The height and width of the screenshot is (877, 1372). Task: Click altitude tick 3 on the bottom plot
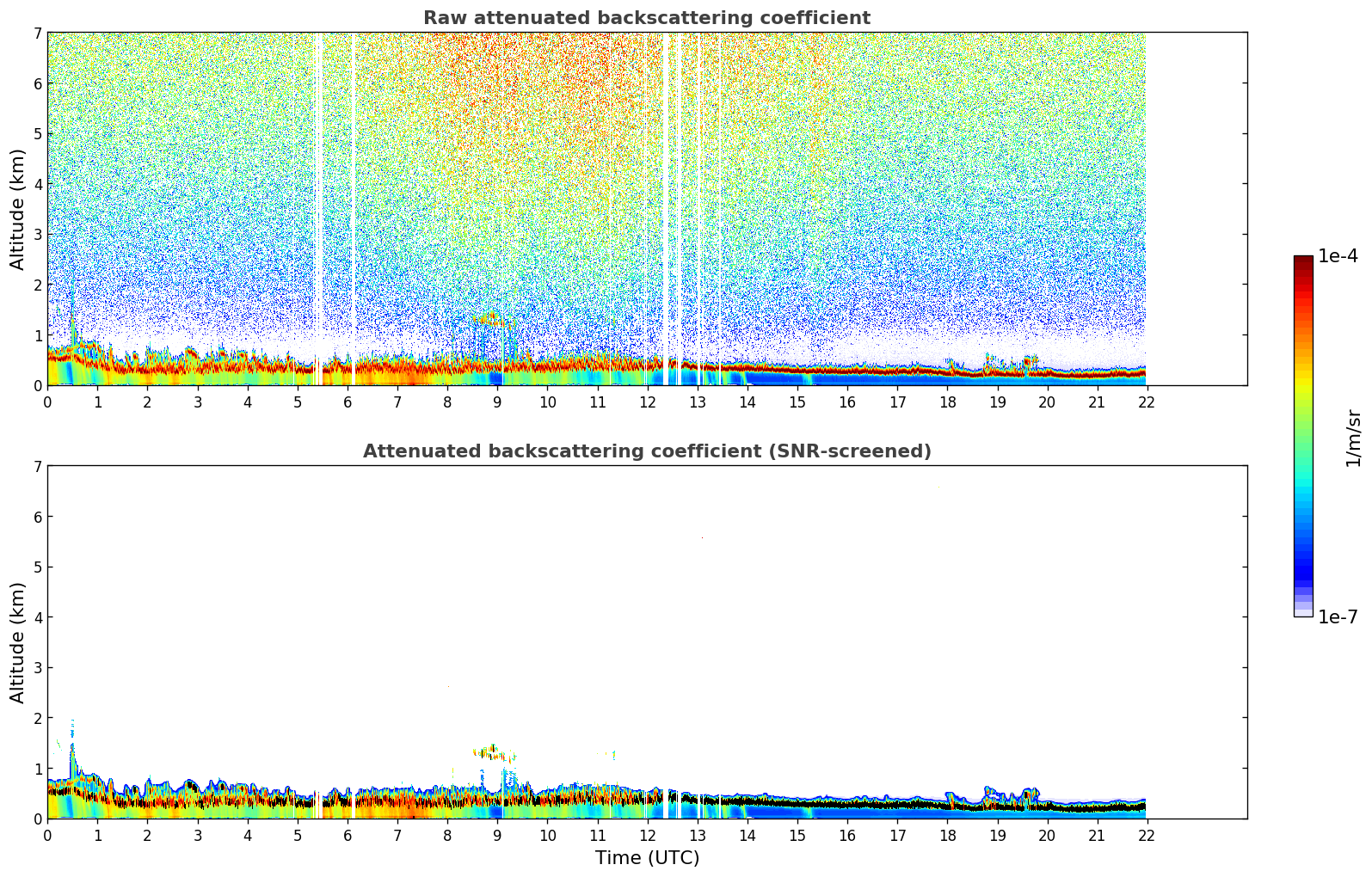coord(38,668)
